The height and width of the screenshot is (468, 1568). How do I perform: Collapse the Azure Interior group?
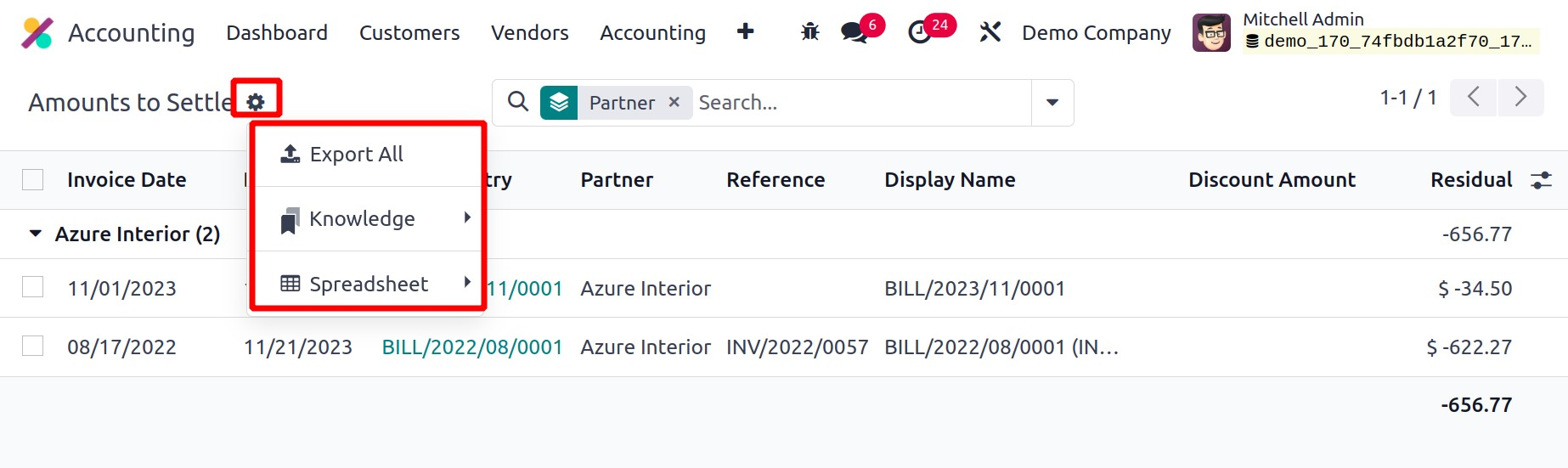[x=36, y=234]
